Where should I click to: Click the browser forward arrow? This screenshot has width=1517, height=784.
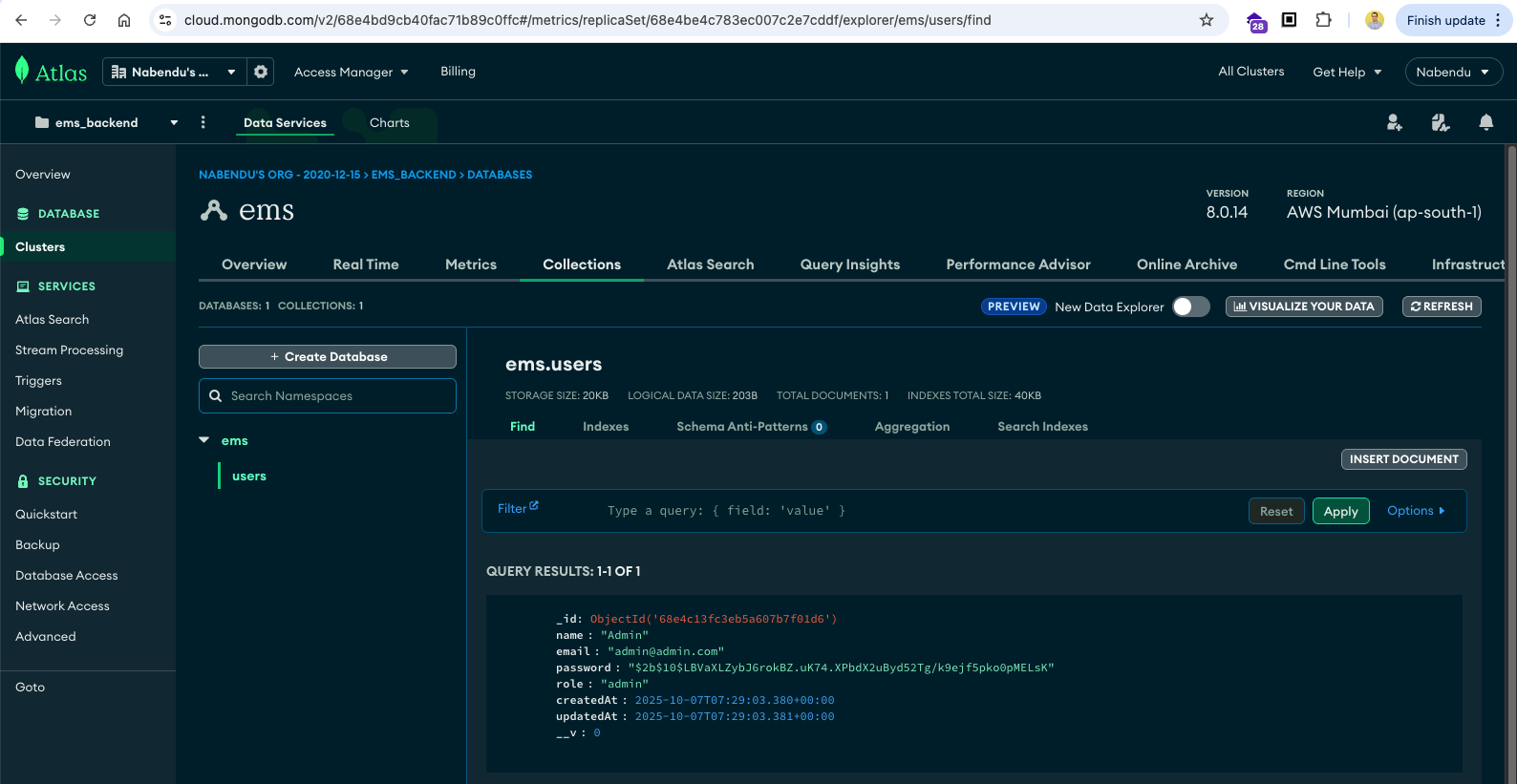pyautogui.click(x=55, y=20)
